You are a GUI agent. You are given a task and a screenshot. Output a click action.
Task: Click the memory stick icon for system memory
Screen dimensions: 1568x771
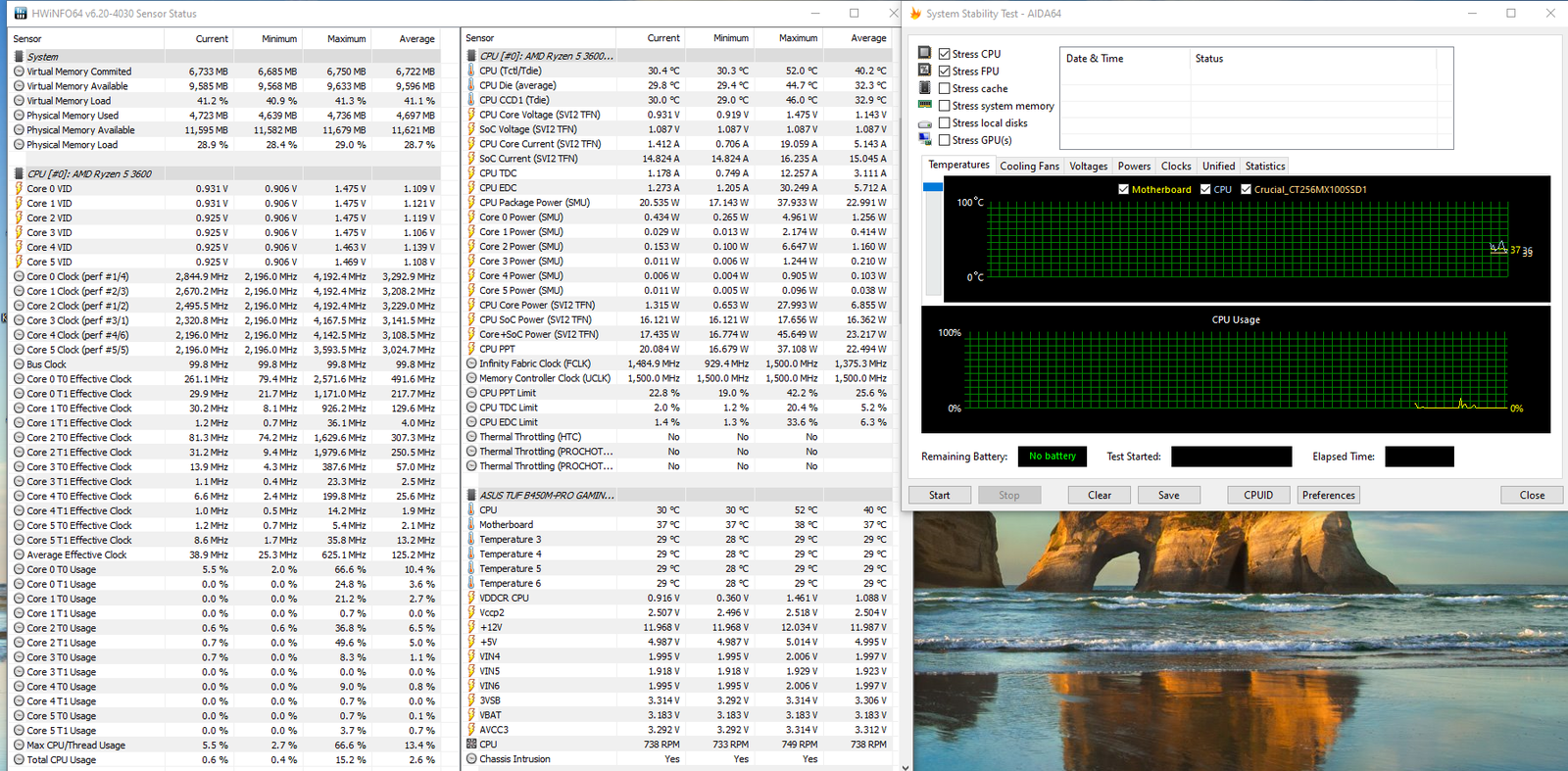tap(924, 105)
